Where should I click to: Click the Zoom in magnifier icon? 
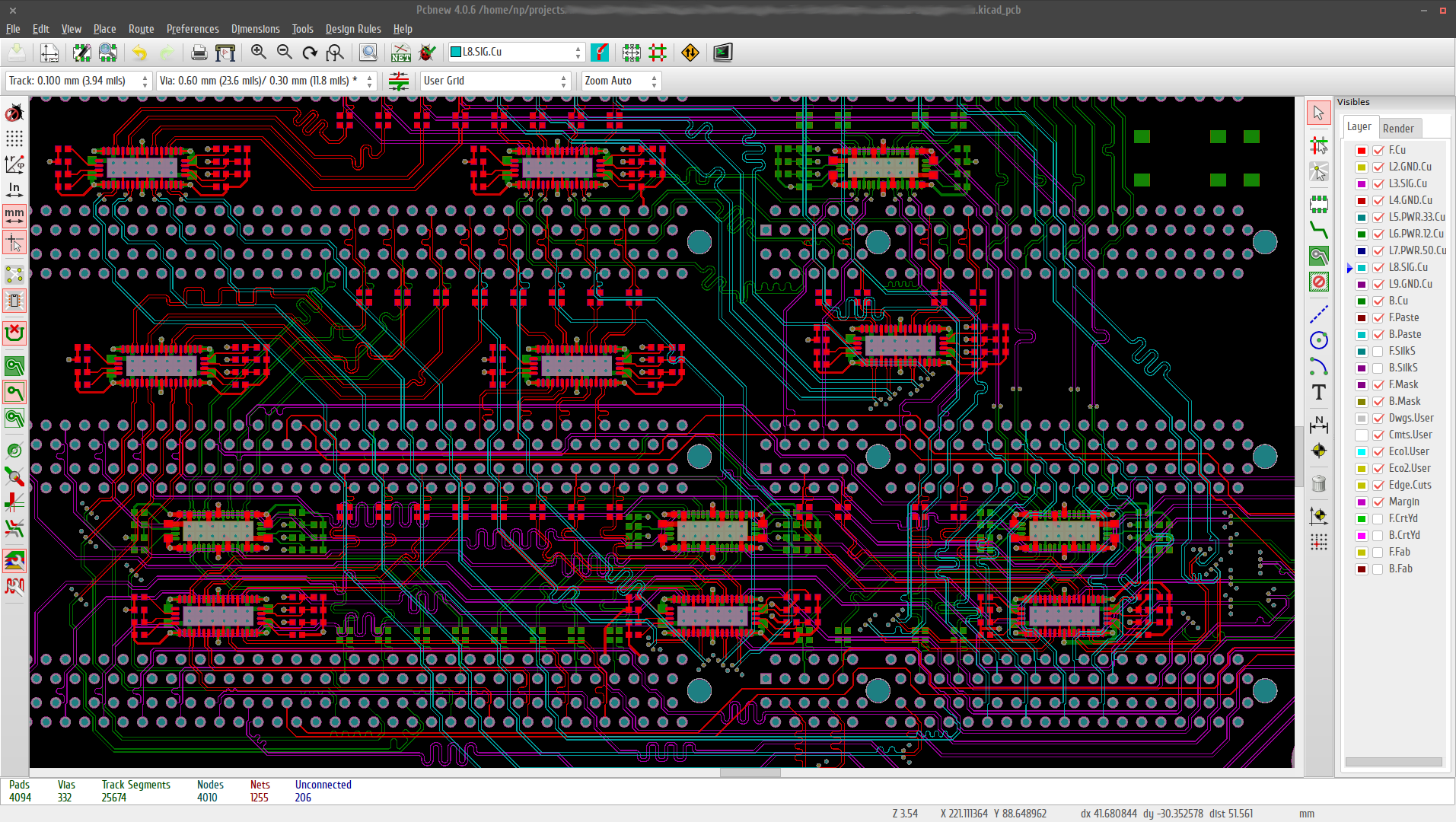pyautogui.click(x=259, y=53)
